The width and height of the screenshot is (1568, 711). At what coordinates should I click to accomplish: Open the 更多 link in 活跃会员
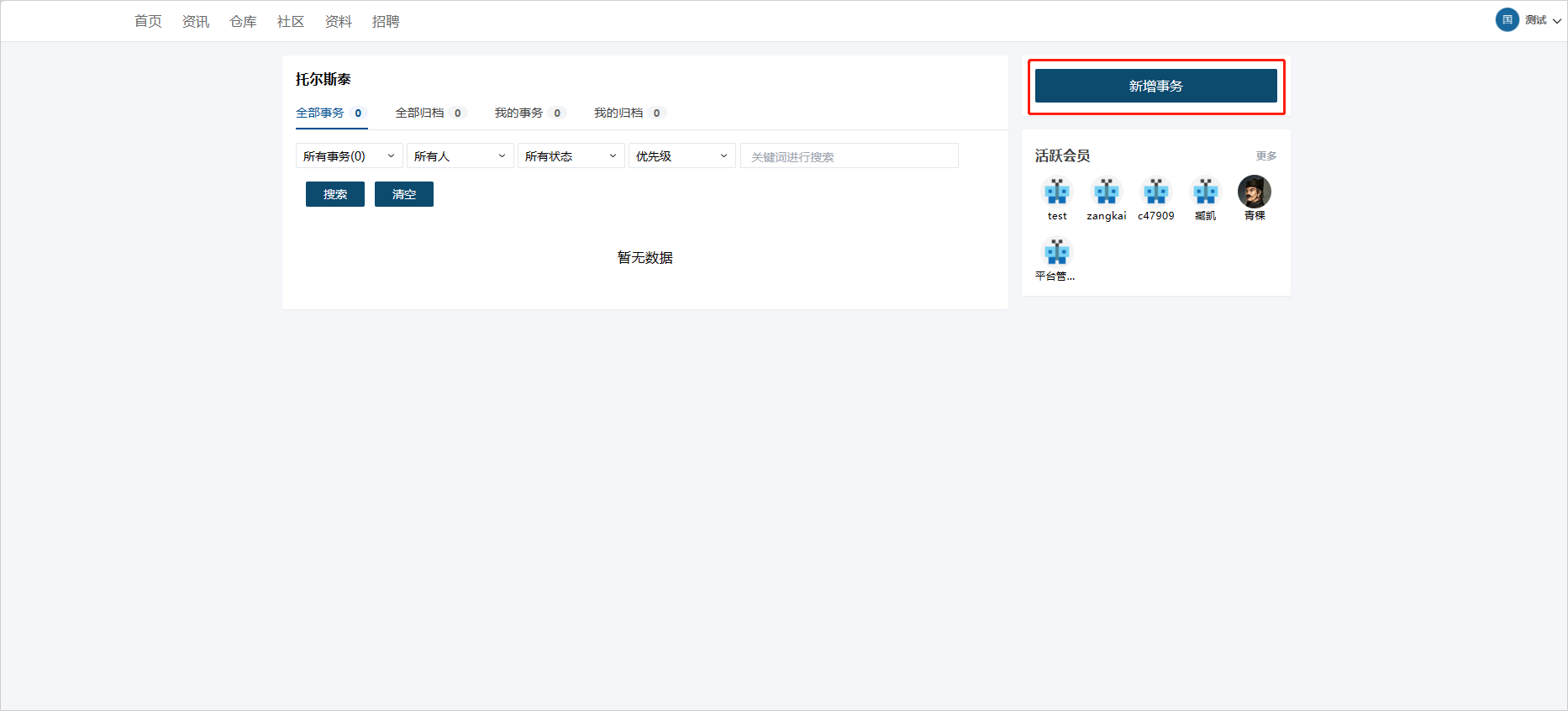pos(1265,156)
